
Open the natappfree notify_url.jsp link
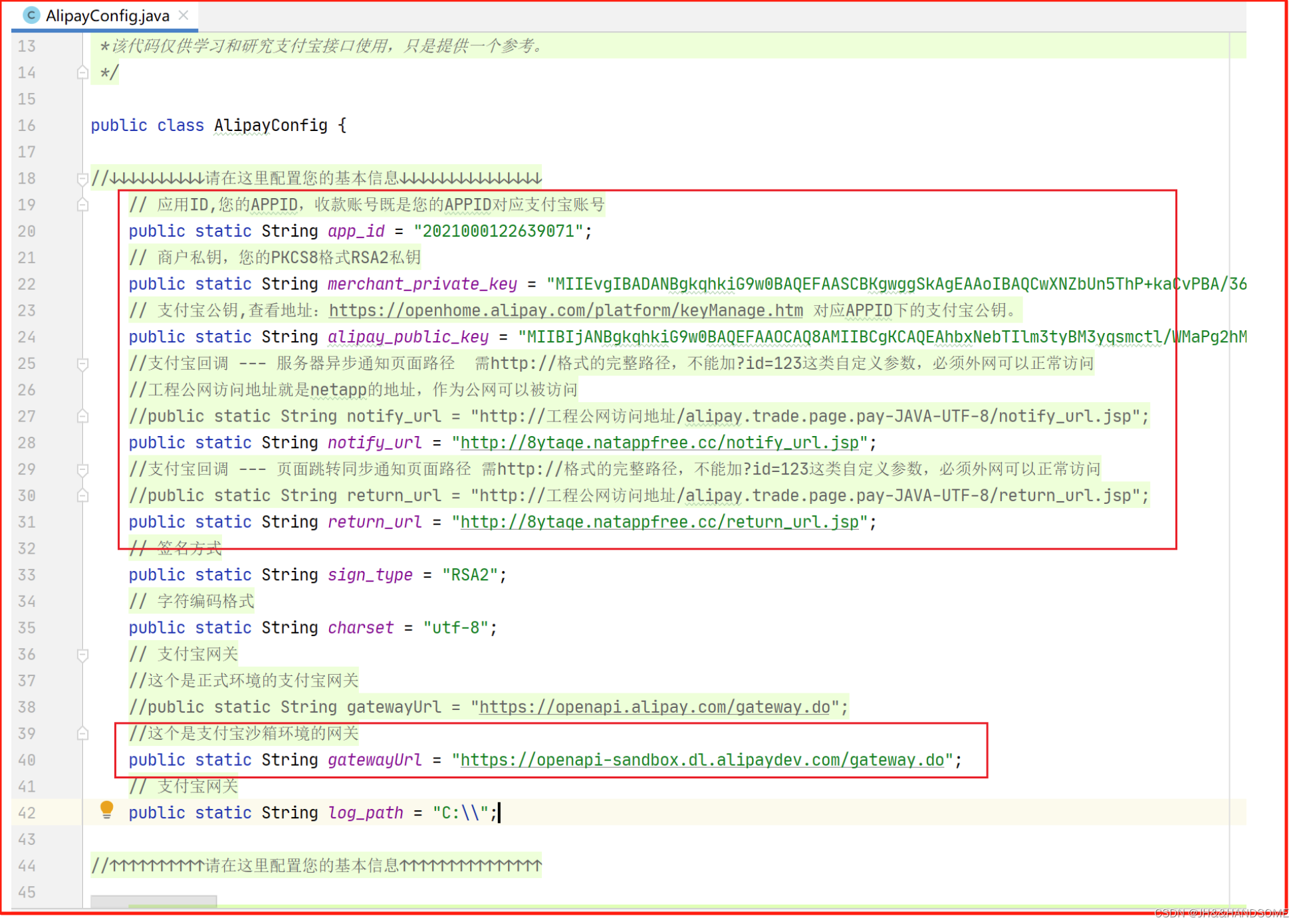659,443
